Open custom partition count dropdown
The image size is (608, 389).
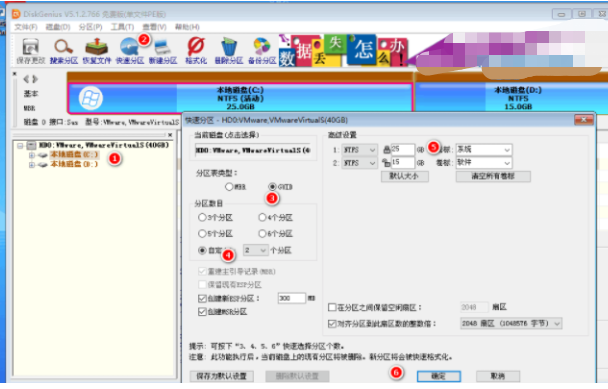256,251
